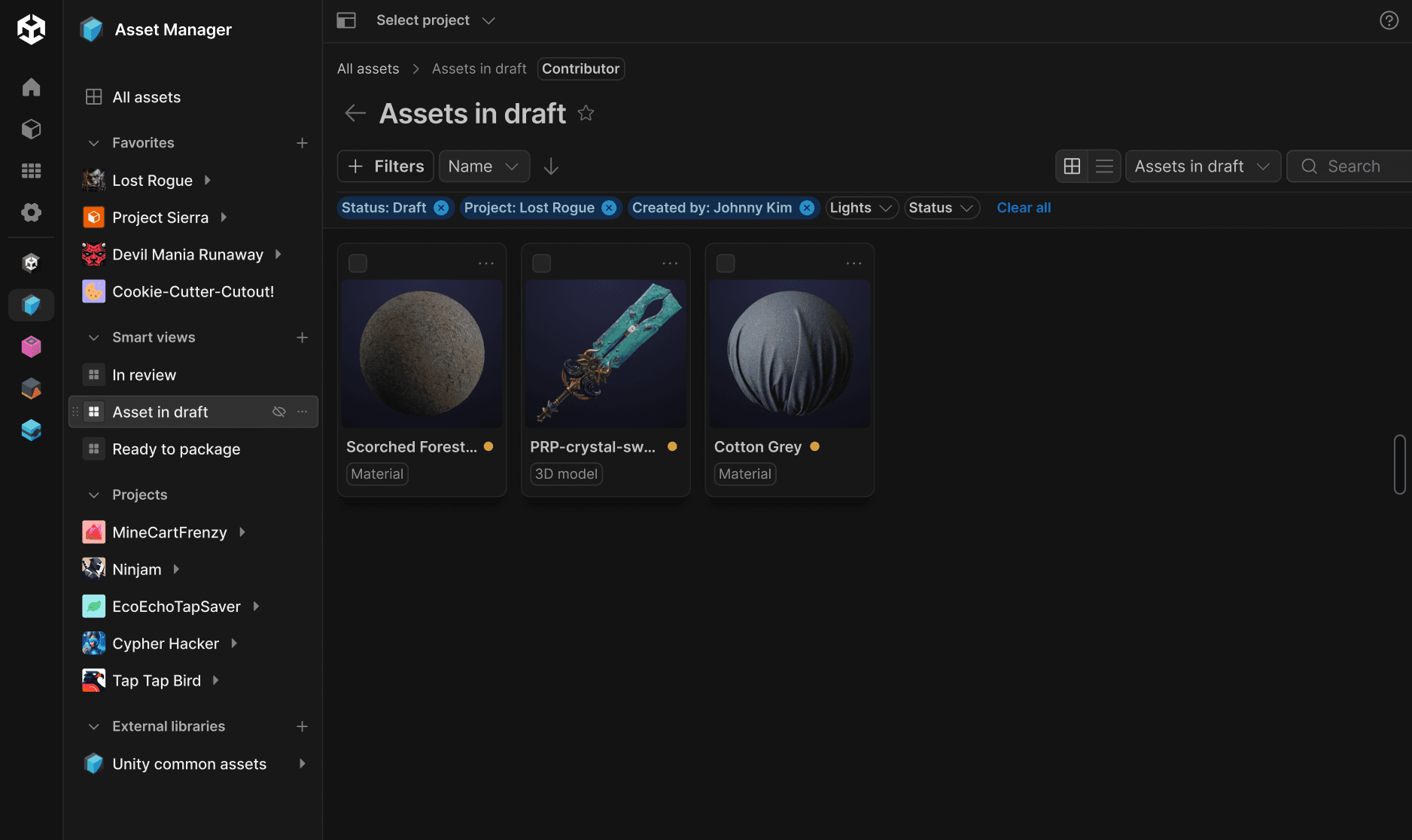
Task: Click the Home icon in the left rail
Action: coord(31,87)
